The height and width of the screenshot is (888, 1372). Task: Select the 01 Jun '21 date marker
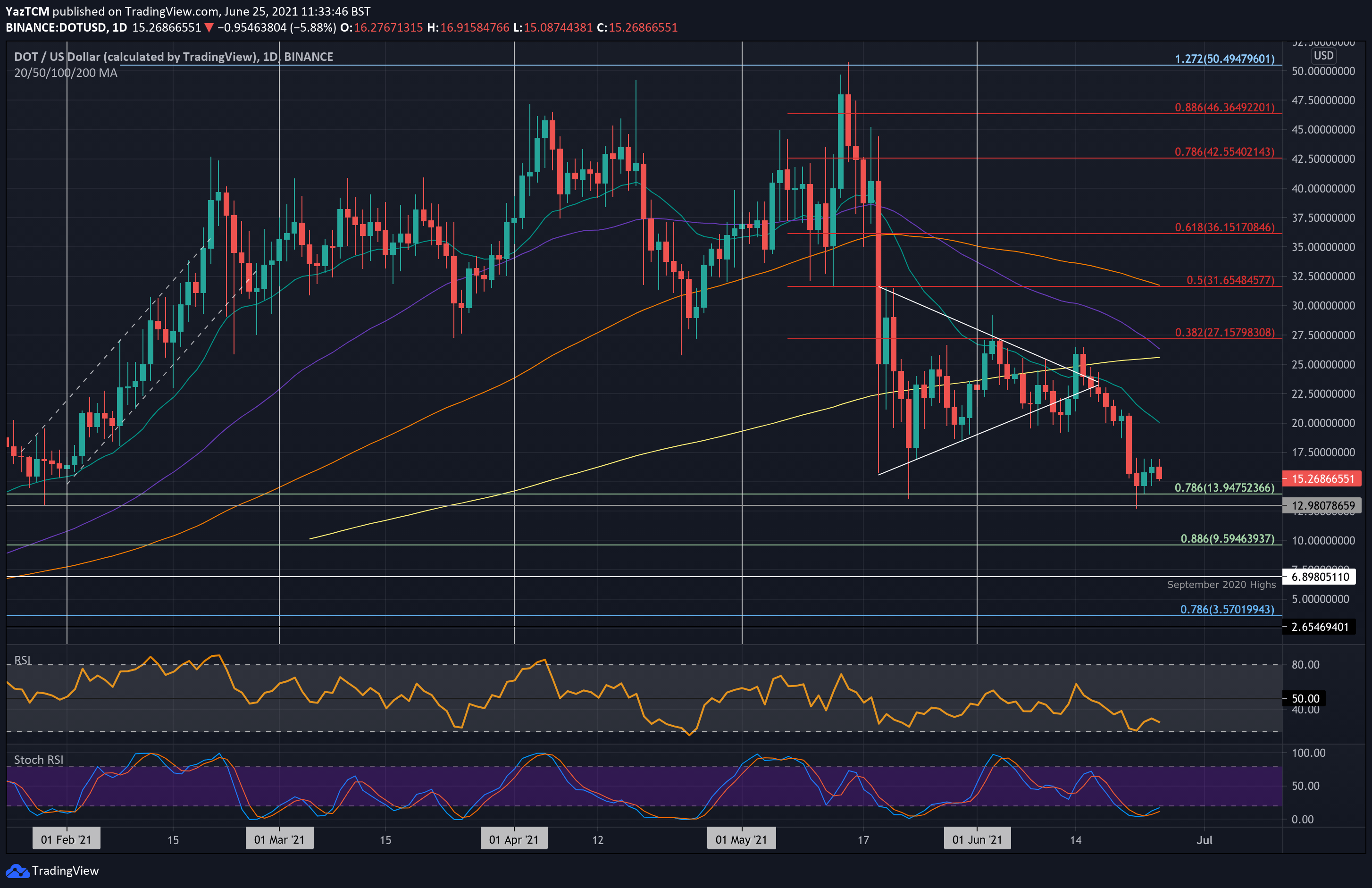[977, 839]
